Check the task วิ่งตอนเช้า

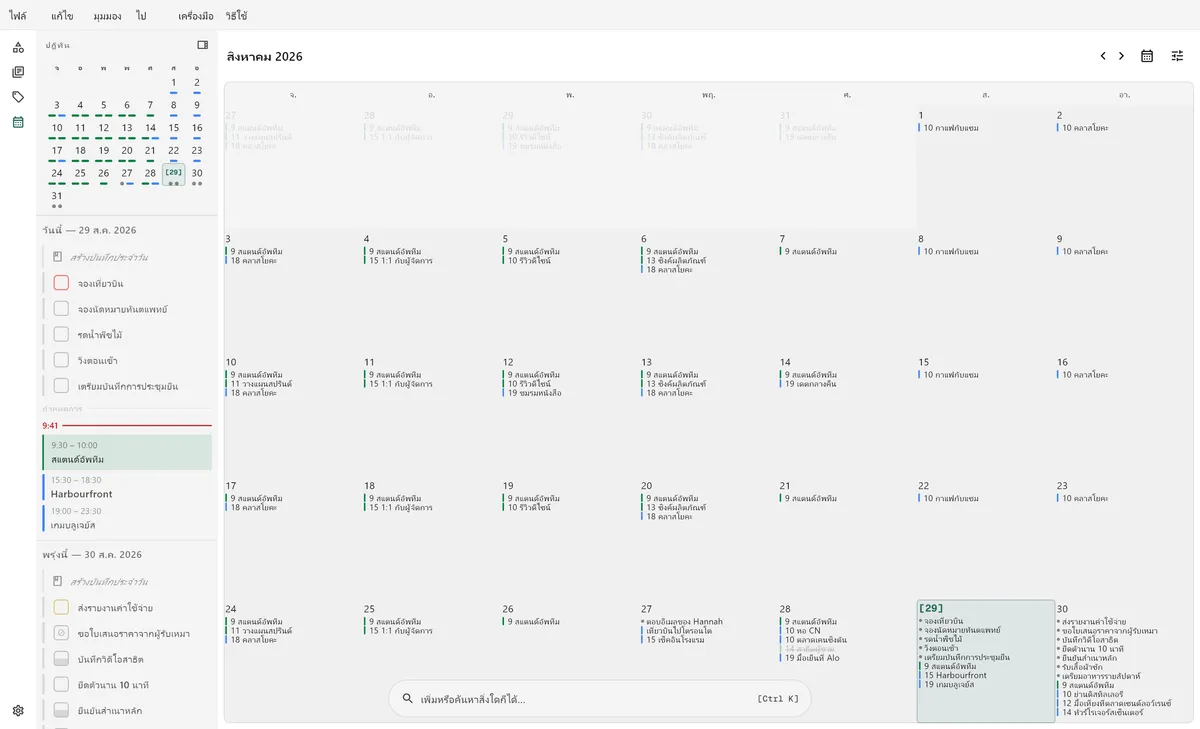coord(61,360)
